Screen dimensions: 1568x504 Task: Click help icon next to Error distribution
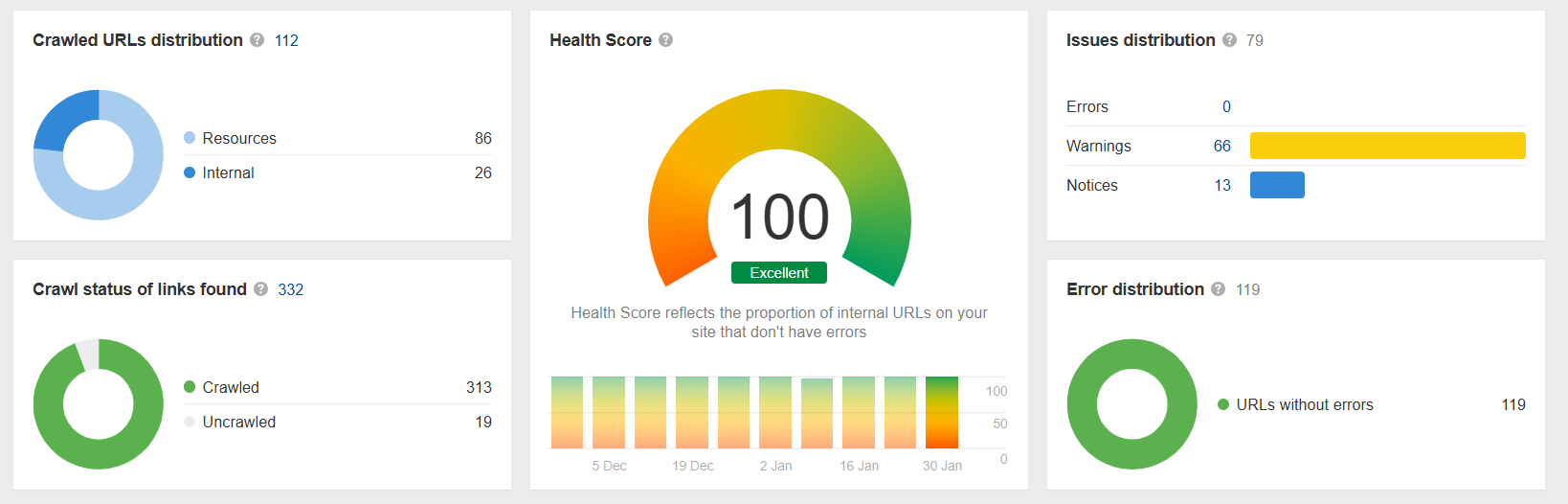coord(1219,289)
